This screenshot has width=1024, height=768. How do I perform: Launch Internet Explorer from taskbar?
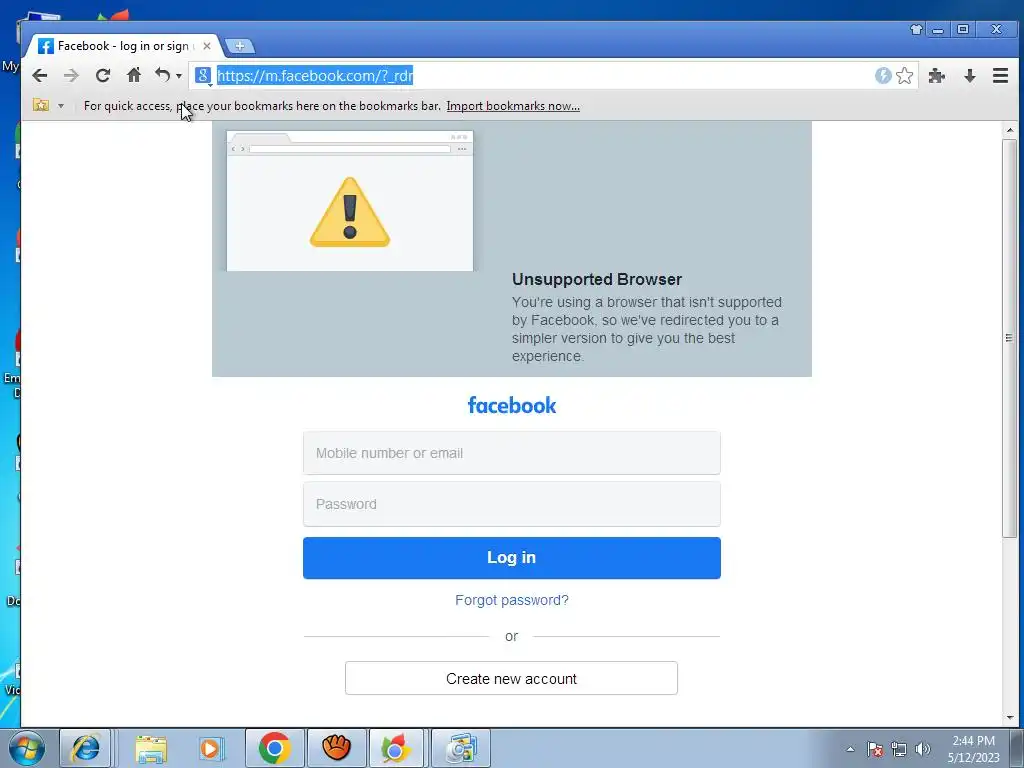coord(86,748)
